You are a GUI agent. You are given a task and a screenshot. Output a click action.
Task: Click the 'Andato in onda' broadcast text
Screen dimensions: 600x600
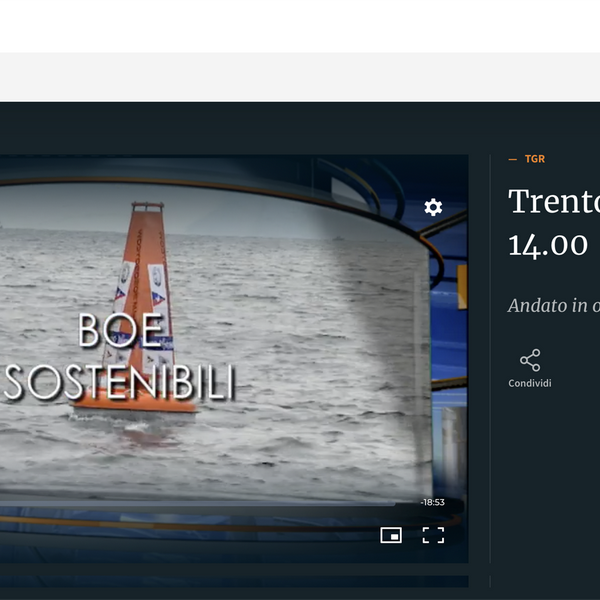click(554, 305)
